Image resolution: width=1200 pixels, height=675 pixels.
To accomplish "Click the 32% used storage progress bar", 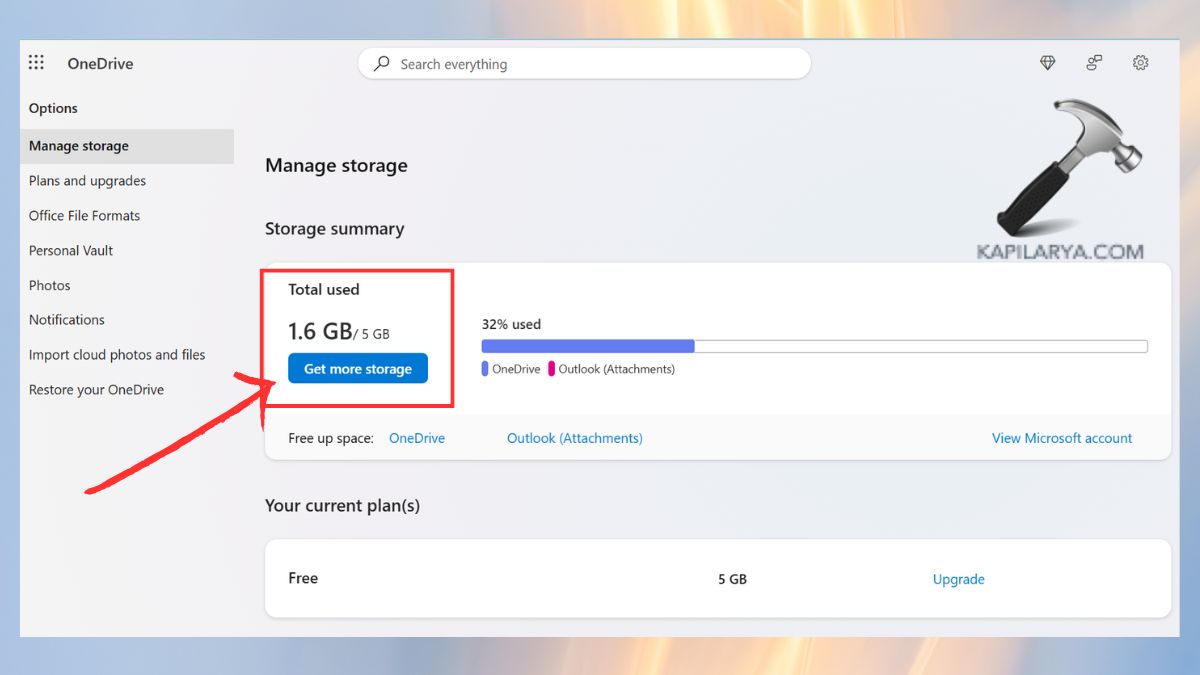I will tap(814, 345).
